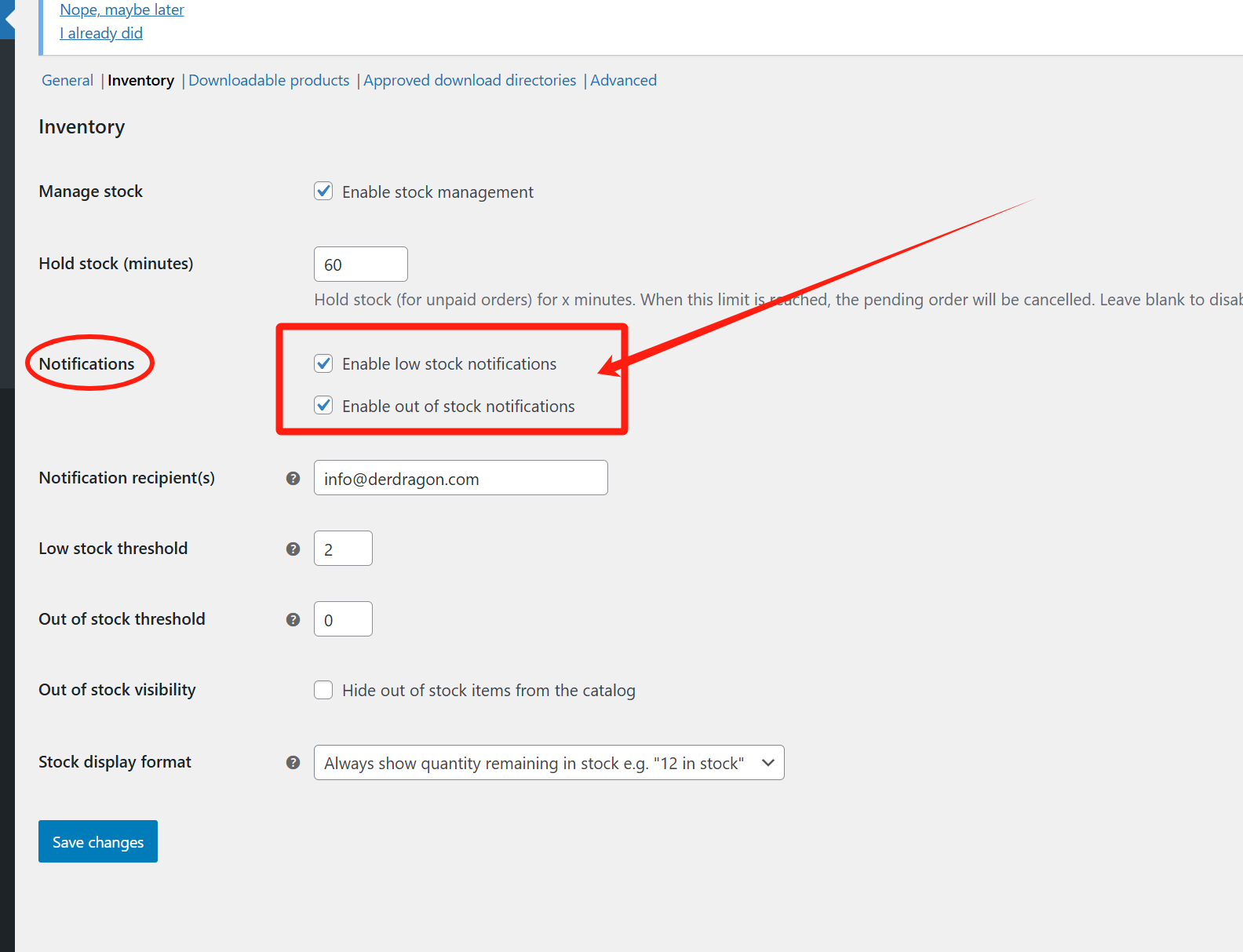Check Hide out of stock items from catalog
This screenshot has width=1243, height=952.
pos(323,689)
